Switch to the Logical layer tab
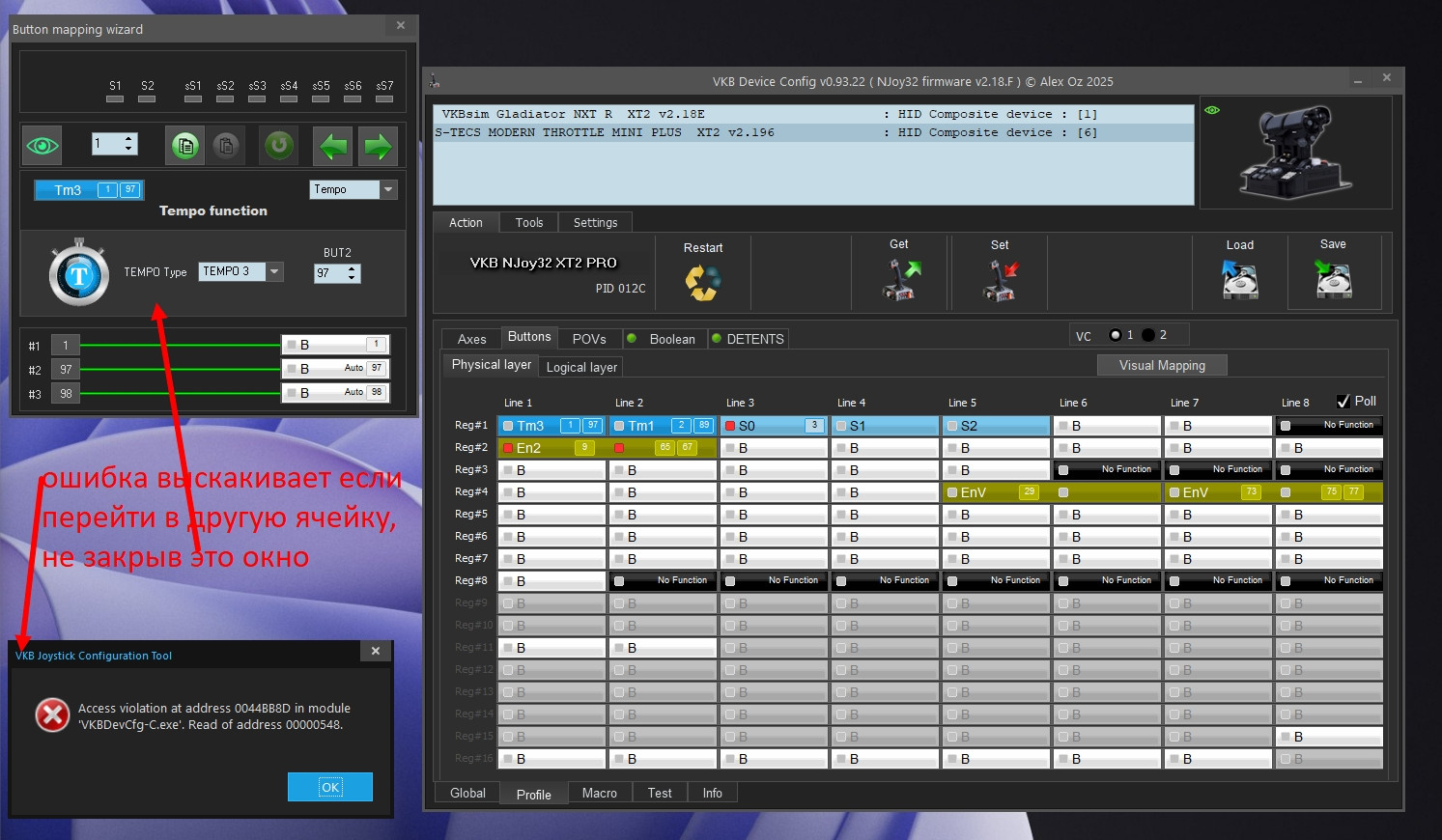Screen dimensions: 1442x840 581,367
